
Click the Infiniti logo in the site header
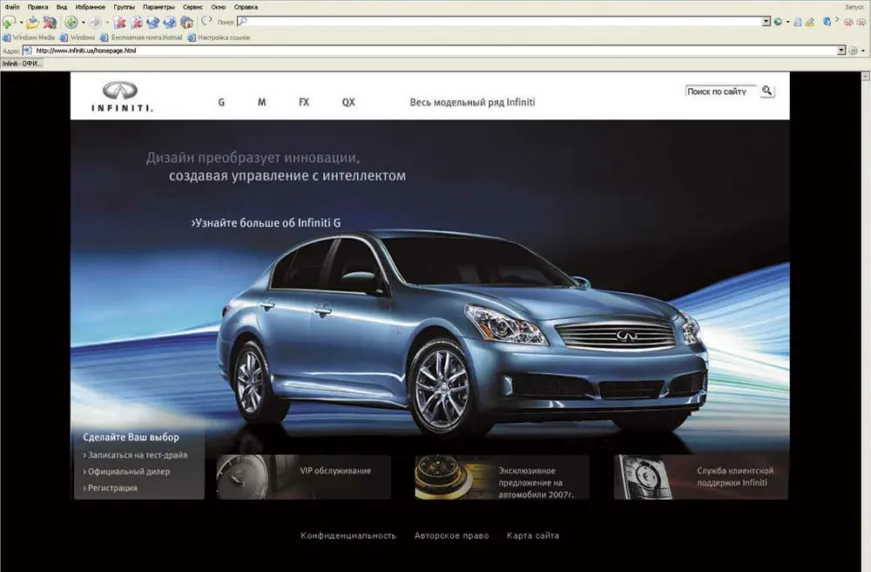coord(122,96)
